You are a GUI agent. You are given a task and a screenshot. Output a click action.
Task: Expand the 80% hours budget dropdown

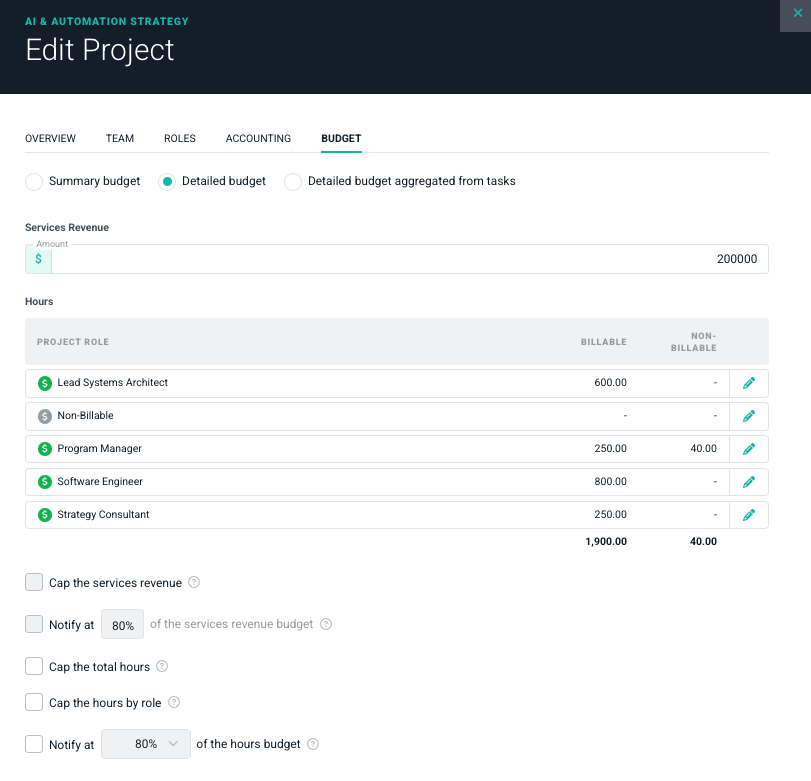tap(146, 744)
